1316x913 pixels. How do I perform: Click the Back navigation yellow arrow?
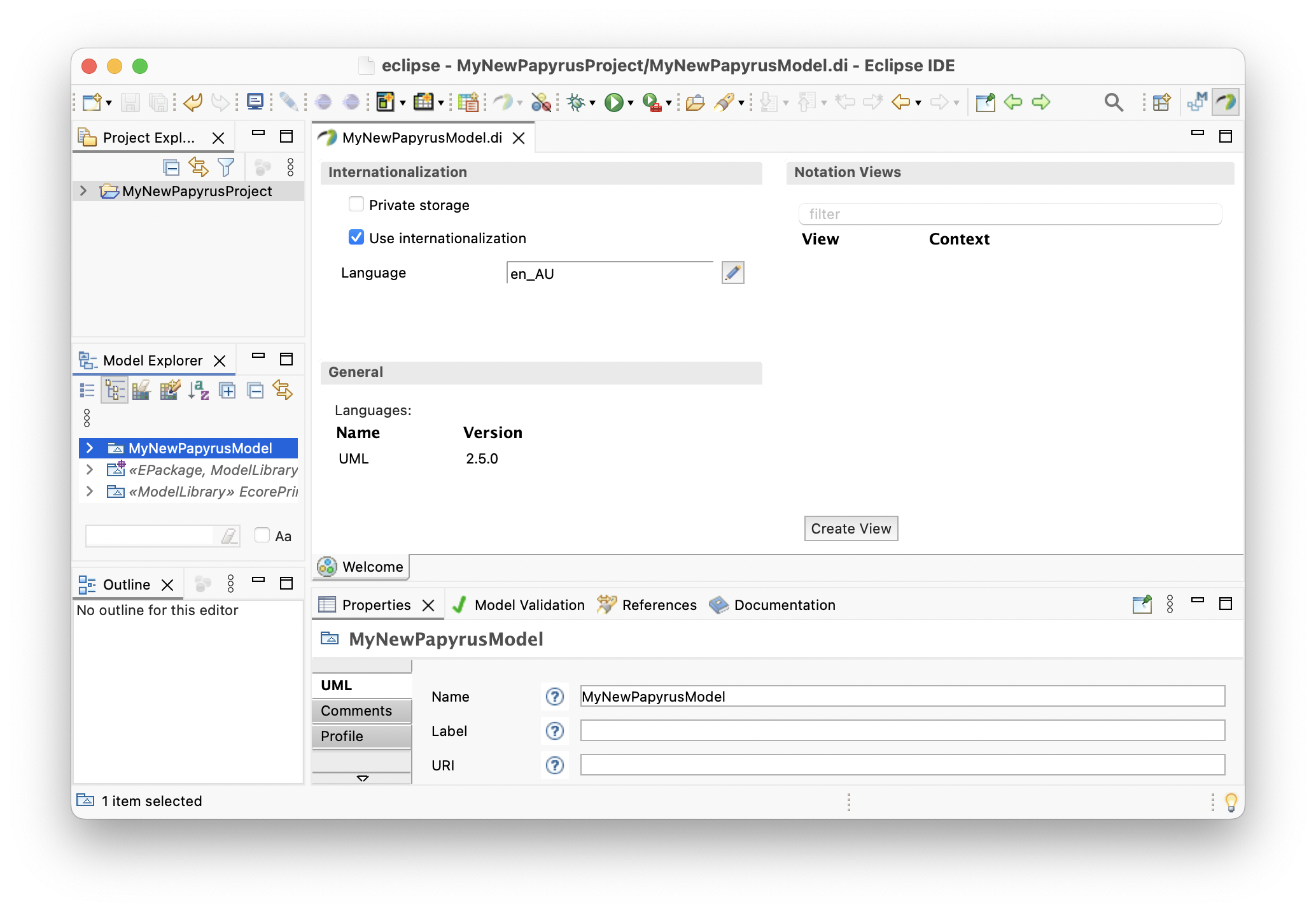[x=900, y=102]
